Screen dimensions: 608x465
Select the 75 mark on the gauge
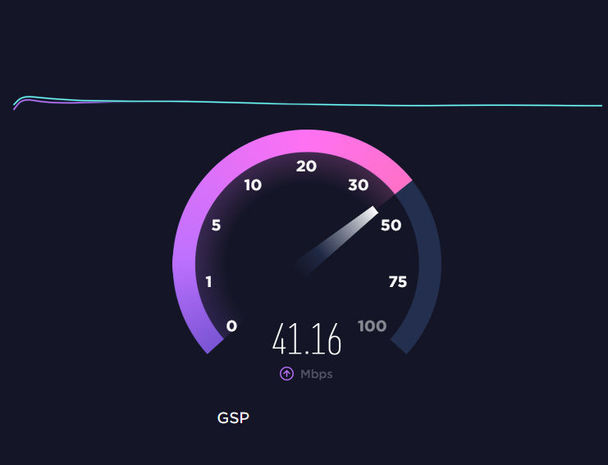click(x=398, y=282)
